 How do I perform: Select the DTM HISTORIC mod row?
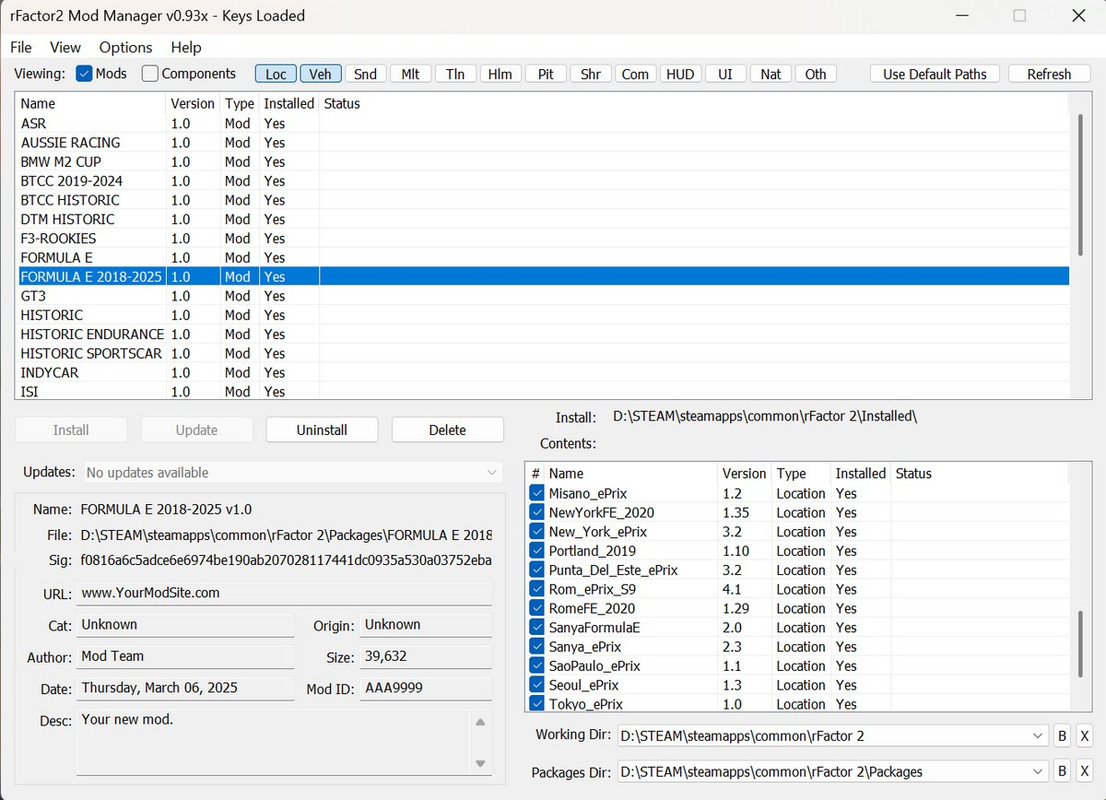coord(543,219)
